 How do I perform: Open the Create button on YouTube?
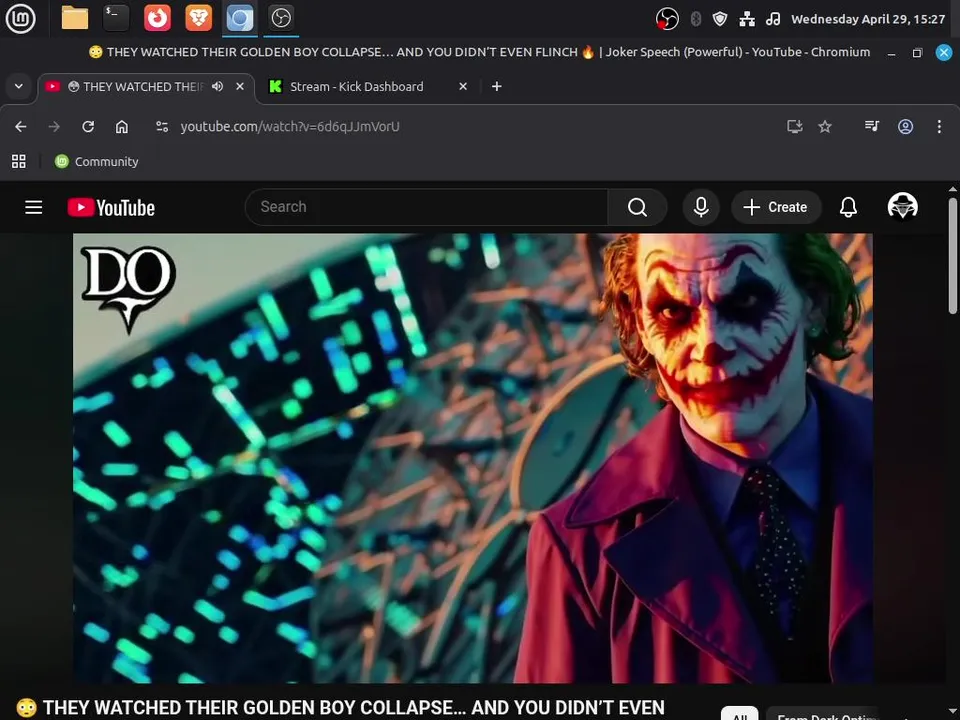[x=776, y=207]
